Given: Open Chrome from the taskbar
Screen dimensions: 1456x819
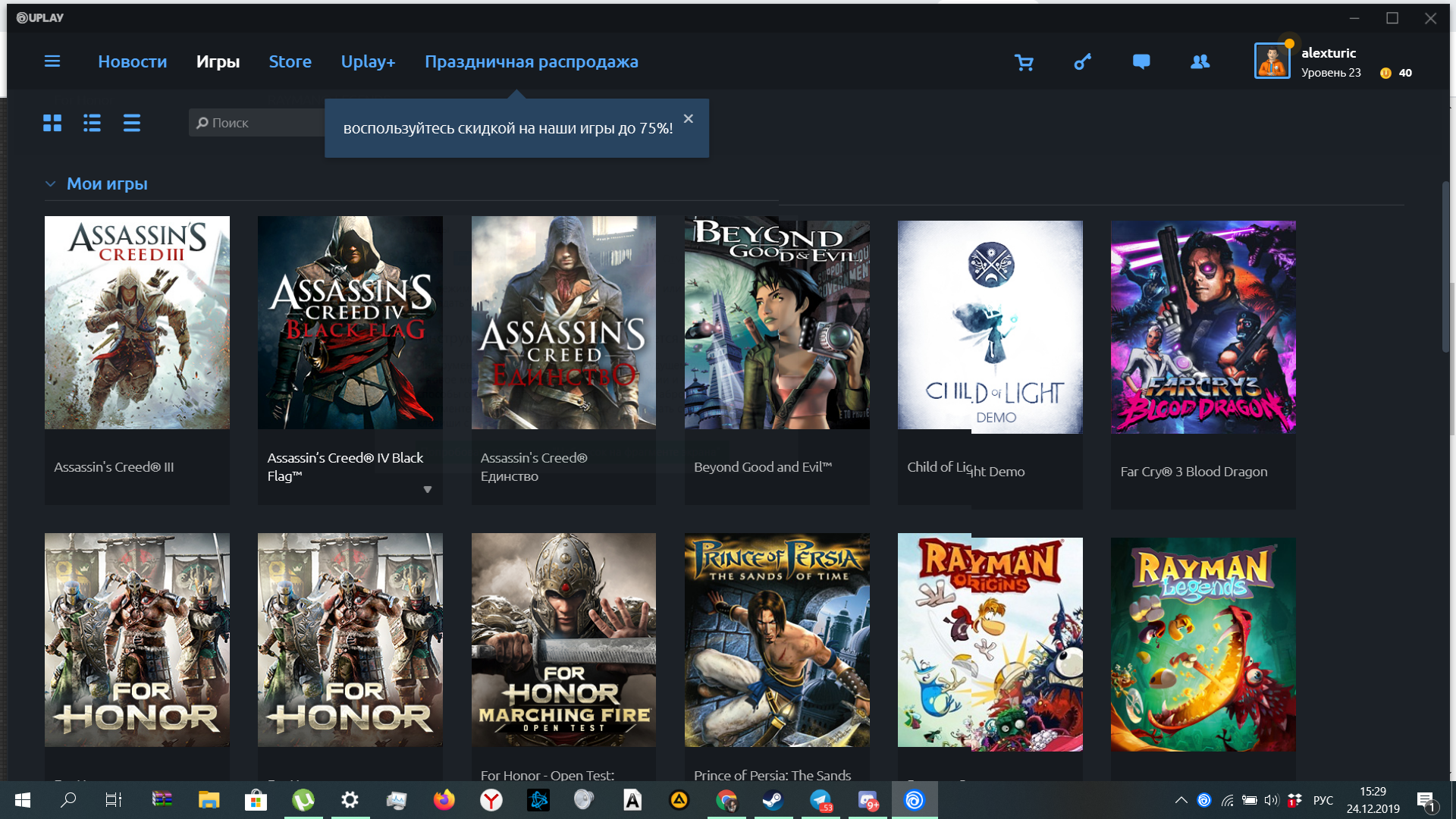Looking at the screenshot, I should (726, 800).
